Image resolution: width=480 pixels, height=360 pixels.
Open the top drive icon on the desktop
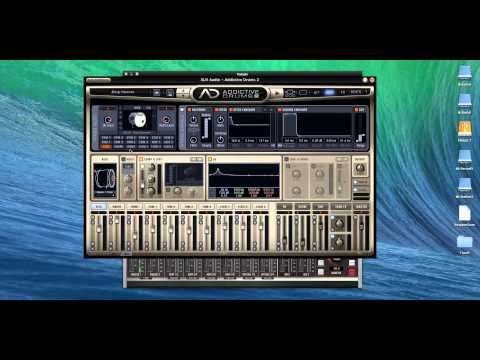tap(465, 73)
